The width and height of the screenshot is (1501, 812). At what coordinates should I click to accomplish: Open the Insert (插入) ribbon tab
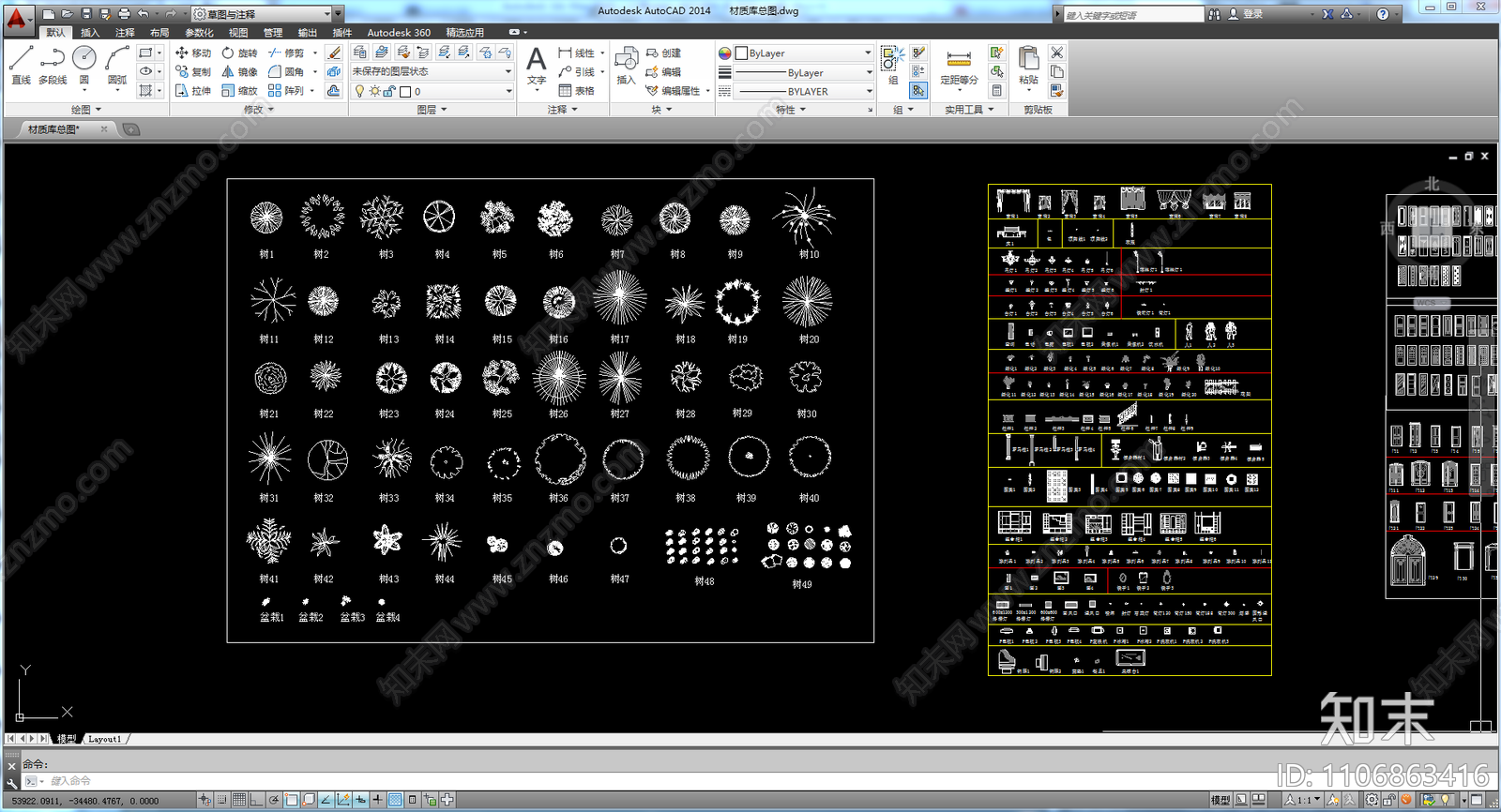(x=90, y=33)
